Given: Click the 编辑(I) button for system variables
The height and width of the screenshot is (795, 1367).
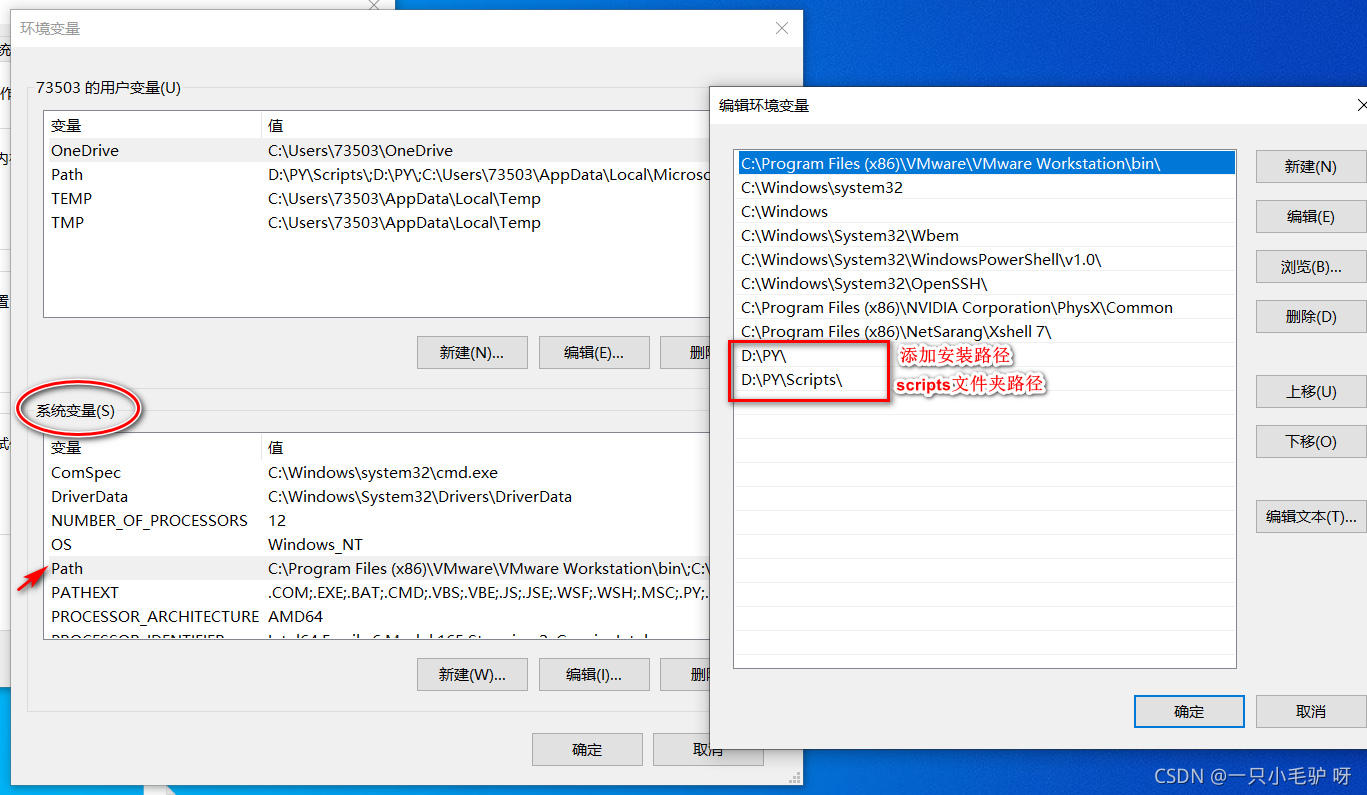Looking at the screenshot, I should (594, 674).
